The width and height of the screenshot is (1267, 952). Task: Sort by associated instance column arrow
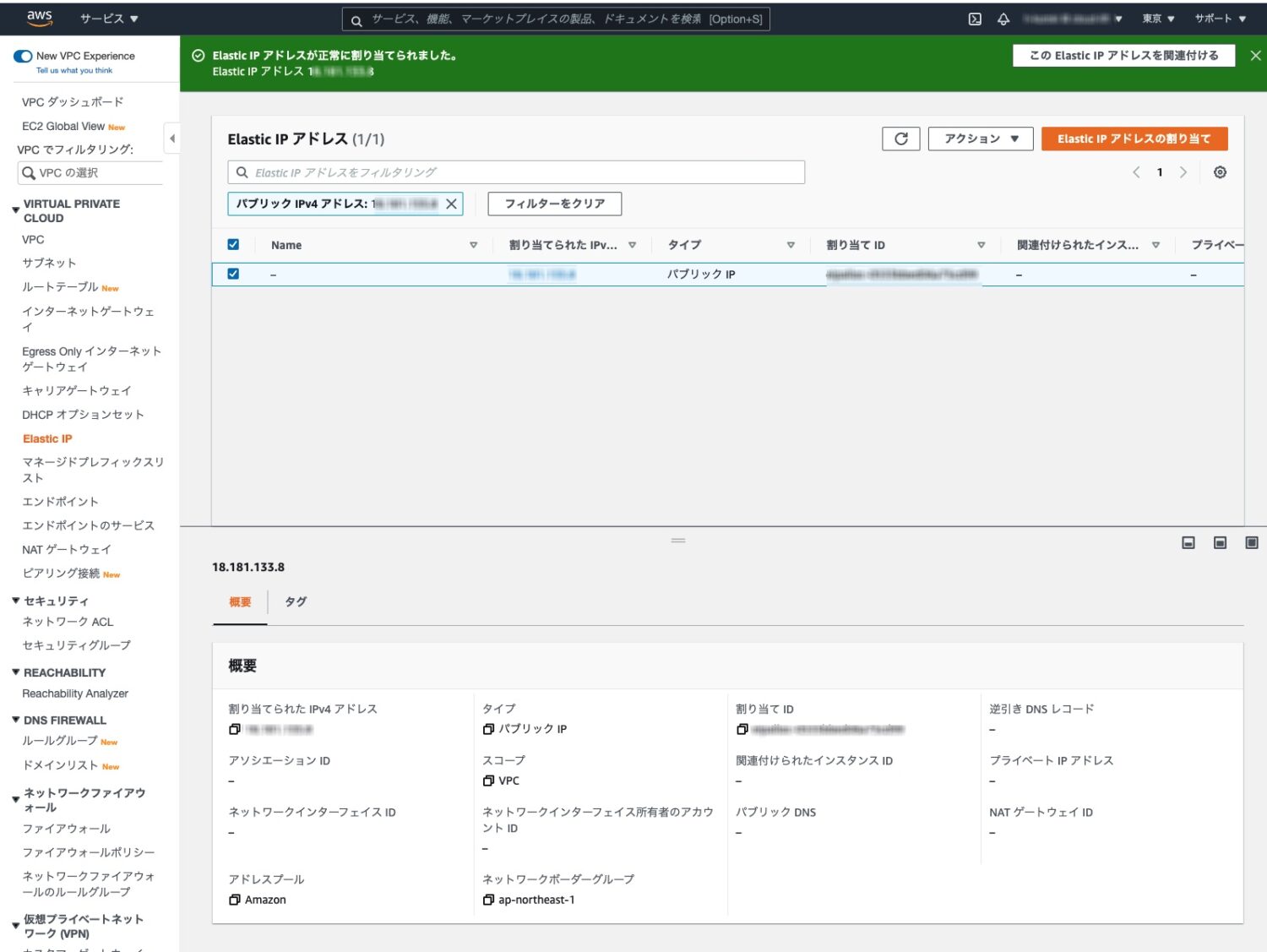[x=1156, y=245]
